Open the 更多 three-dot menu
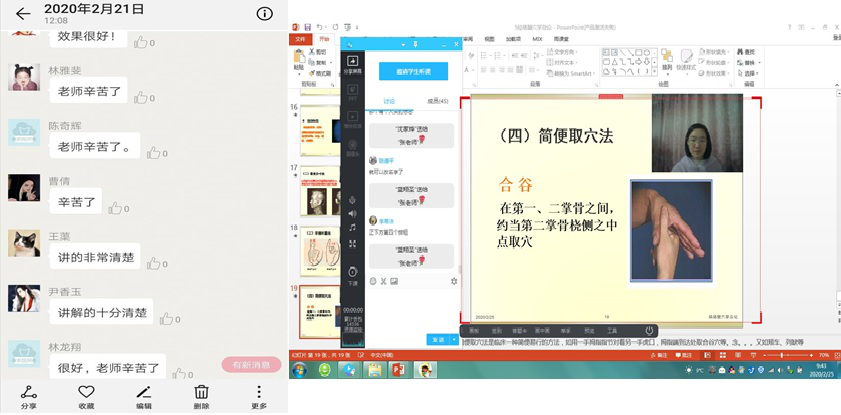This screenshot has height=415, width=841. coord(259,391)
